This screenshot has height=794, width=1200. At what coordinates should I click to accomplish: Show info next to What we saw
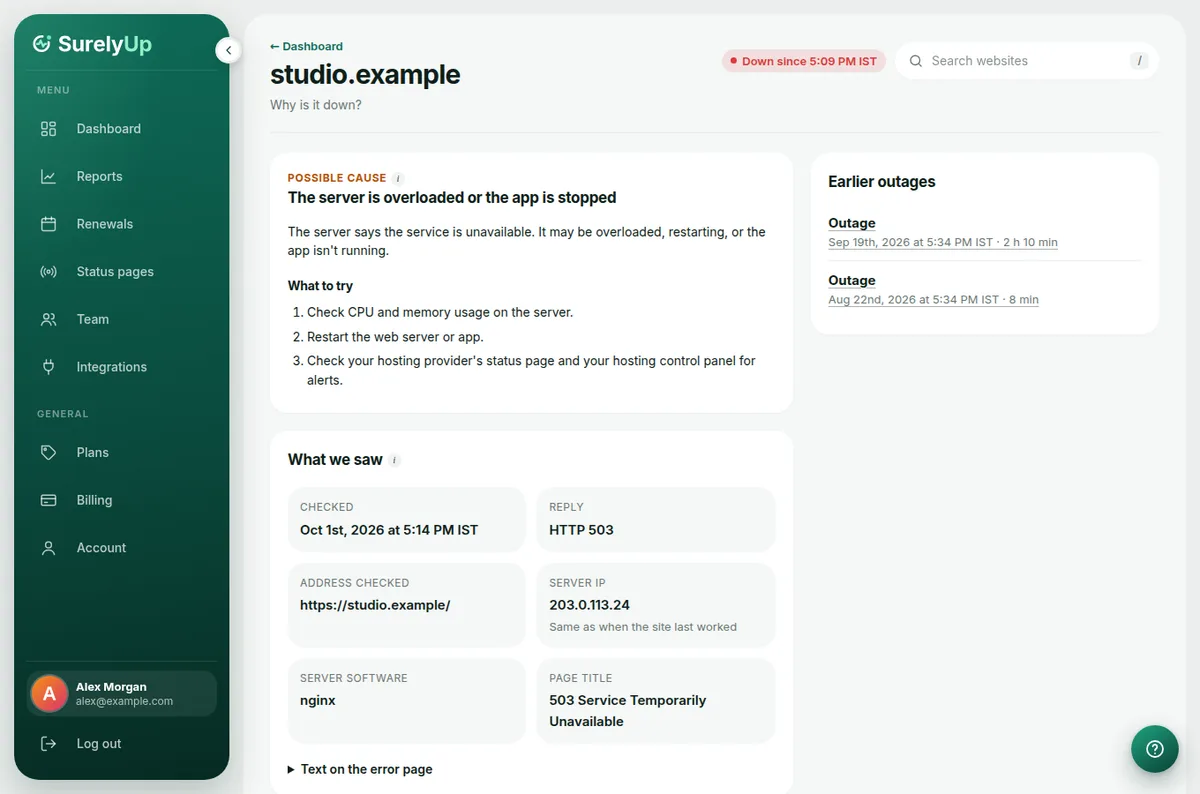point(395,460)
